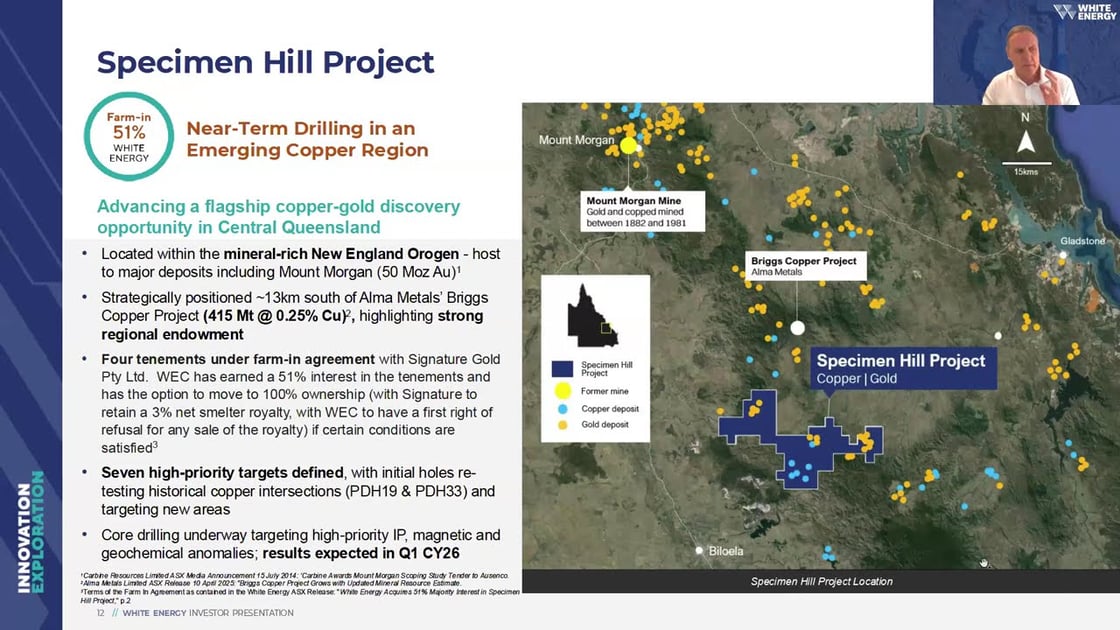Click the speaker's webcam video thumbnail
The image size is (1120, 630).
[1026, 53]
